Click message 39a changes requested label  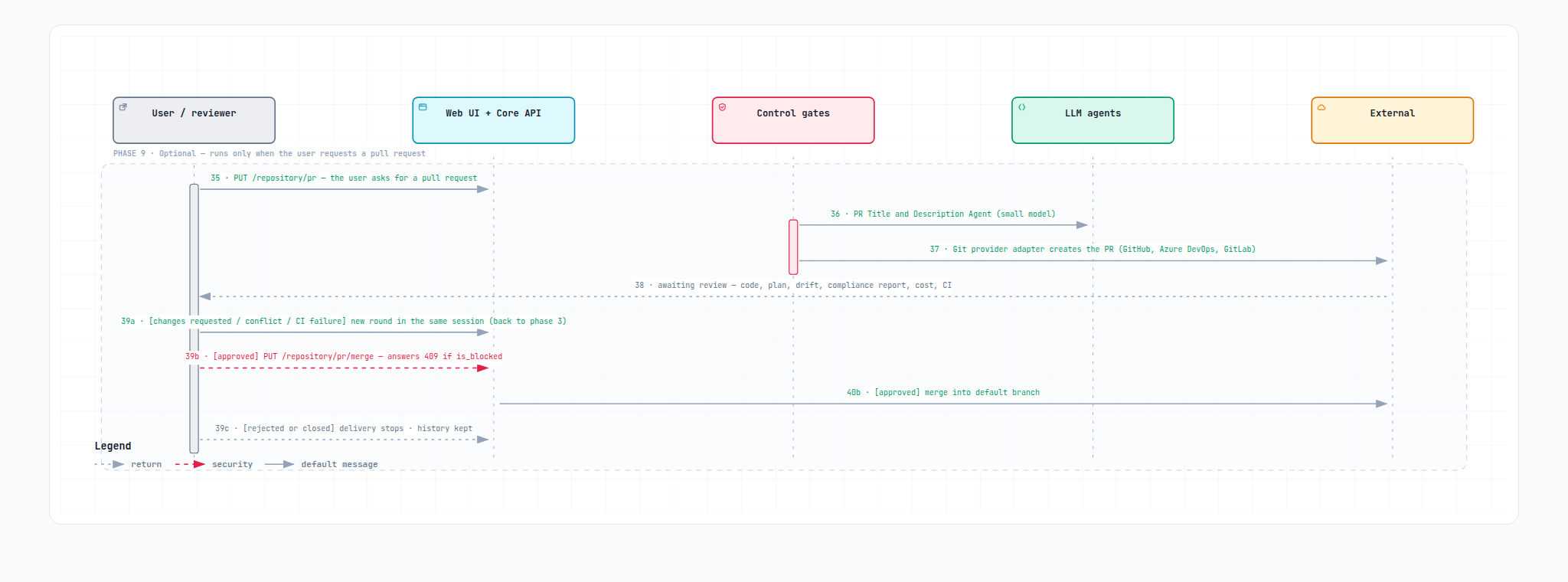point(344,321)
